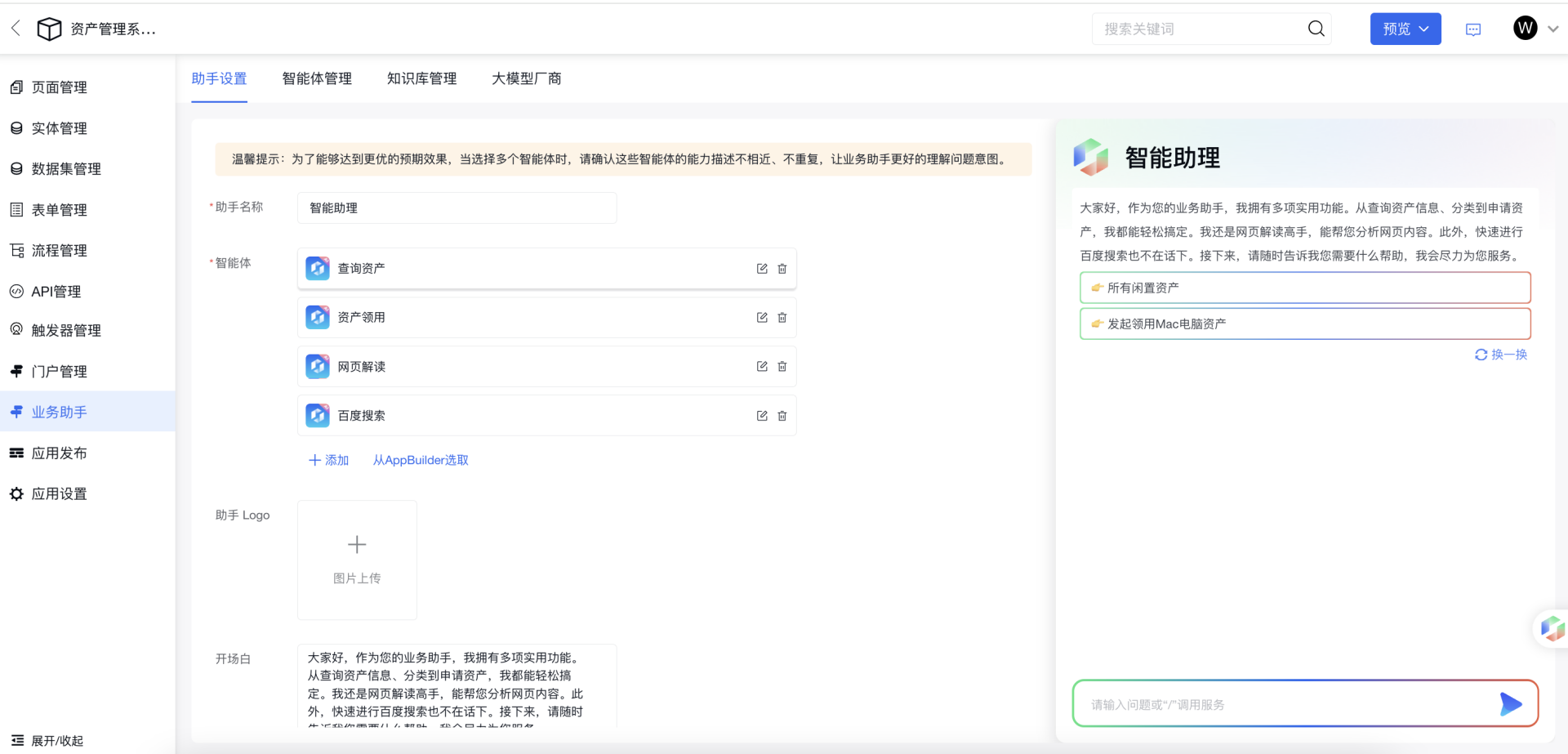1568x754 pixels.
Task: Click the edit icon for 网页解读 agent
Action: tap(761, 367)
